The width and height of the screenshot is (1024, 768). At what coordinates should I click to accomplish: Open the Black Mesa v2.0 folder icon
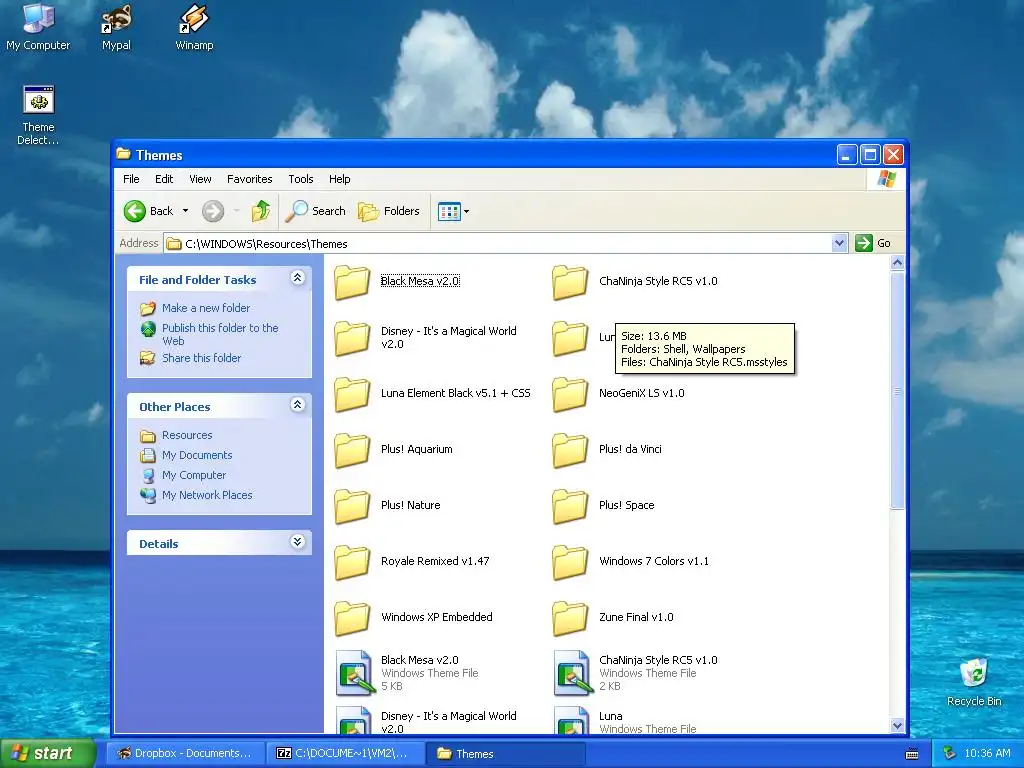(353, 282)
